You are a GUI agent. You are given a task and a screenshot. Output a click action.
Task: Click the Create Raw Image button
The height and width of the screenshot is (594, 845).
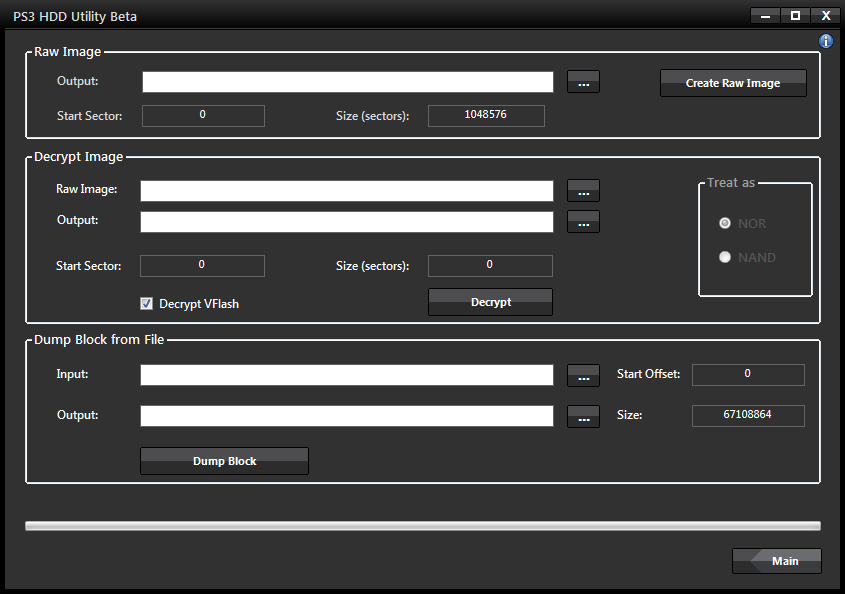[733, 83]
